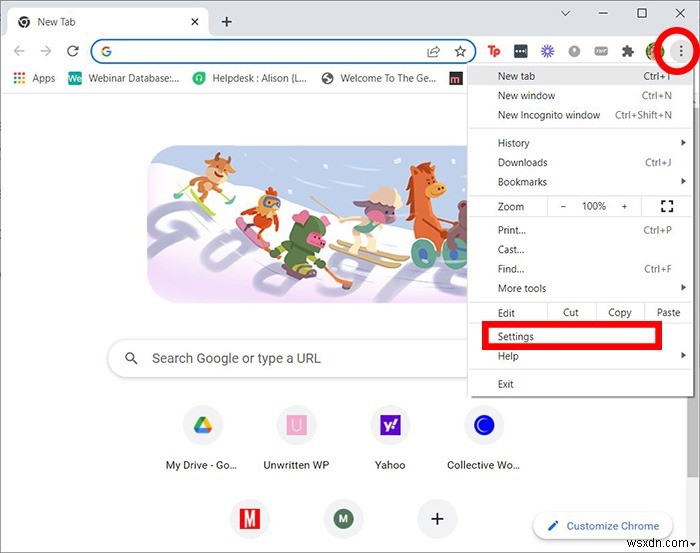Click the forward navigation arrow
This screenshot has width=700, height=553.
46,51
